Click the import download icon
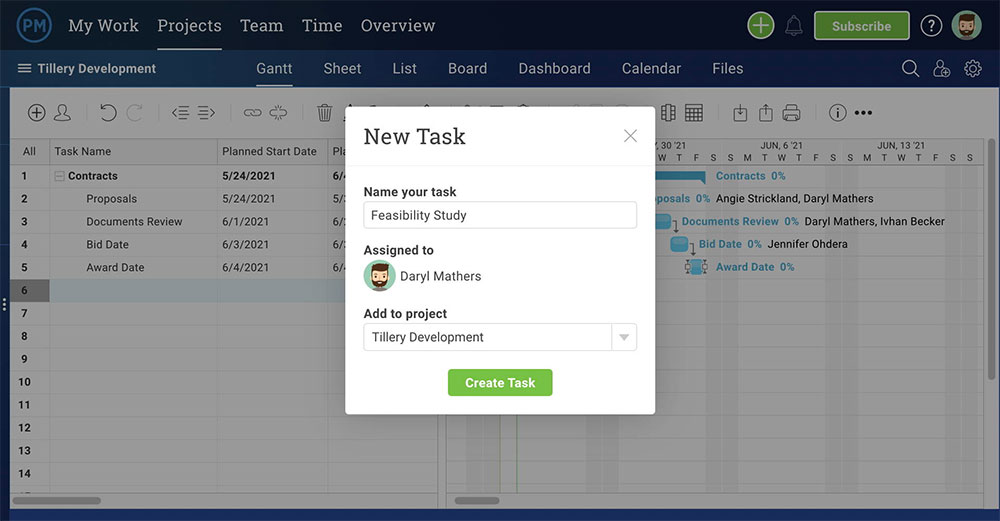The width and height of the screenshot is (1000, 521). (740, 113)
